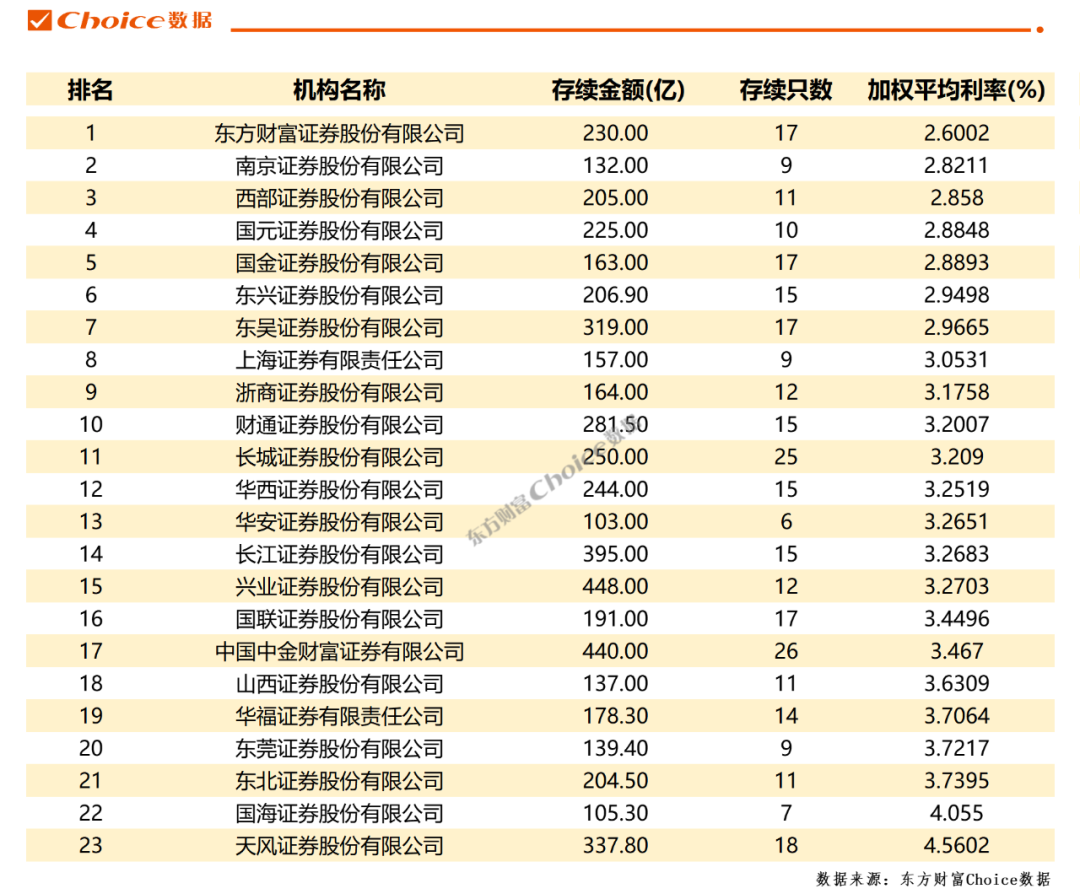Select the rate value 3.209

(x=956, y=457)
